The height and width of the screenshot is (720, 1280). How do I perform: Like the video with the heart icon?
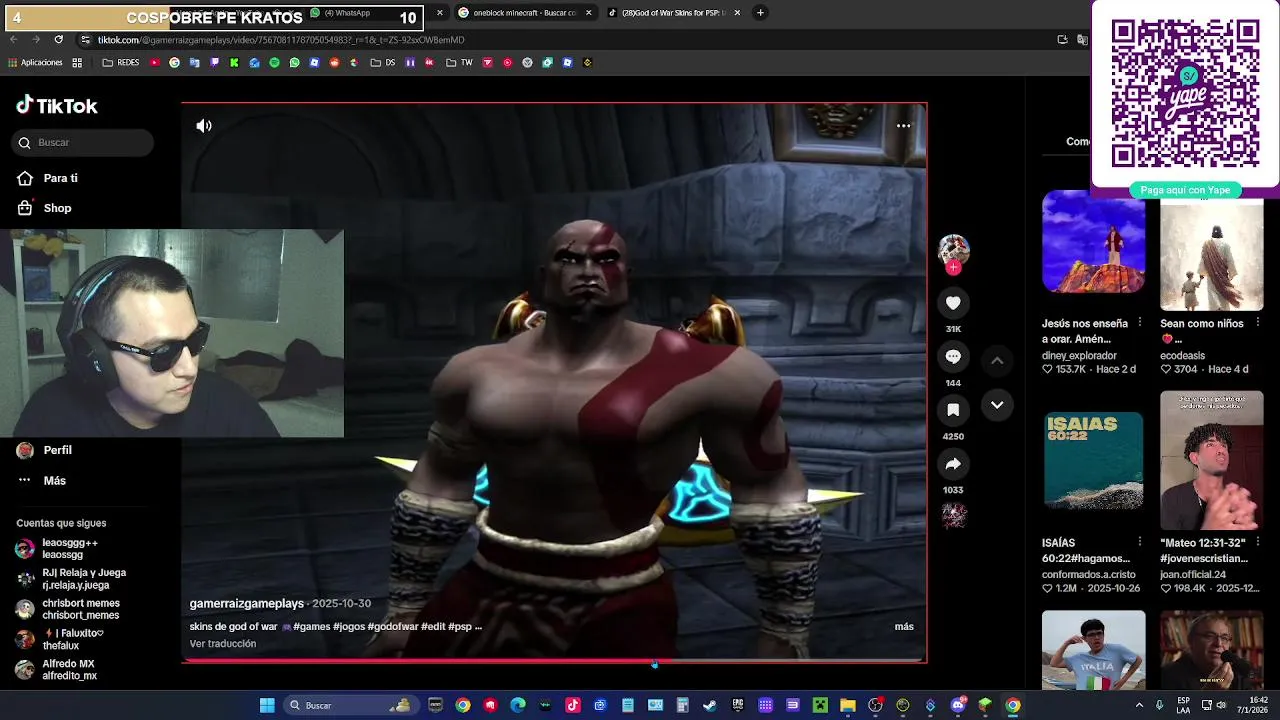coord(953,303)
